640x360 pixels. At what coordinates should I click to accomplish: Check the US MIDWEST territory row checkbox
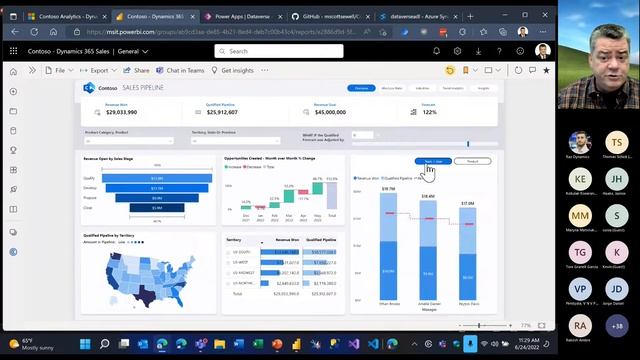(228, 273)
